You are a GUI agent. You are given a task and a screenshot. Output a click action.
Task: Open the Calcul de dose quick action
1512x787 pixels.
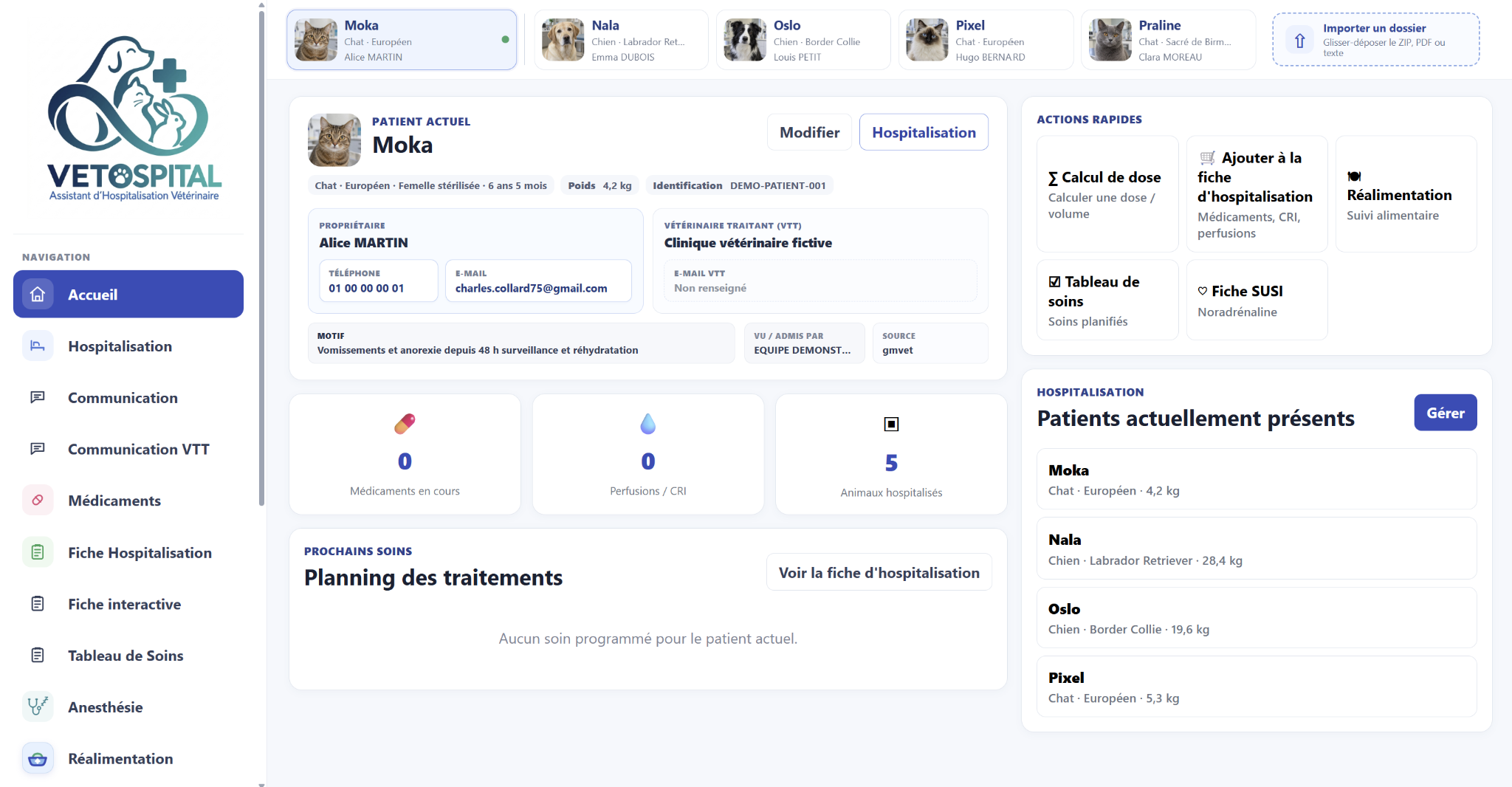[1107, 194]
